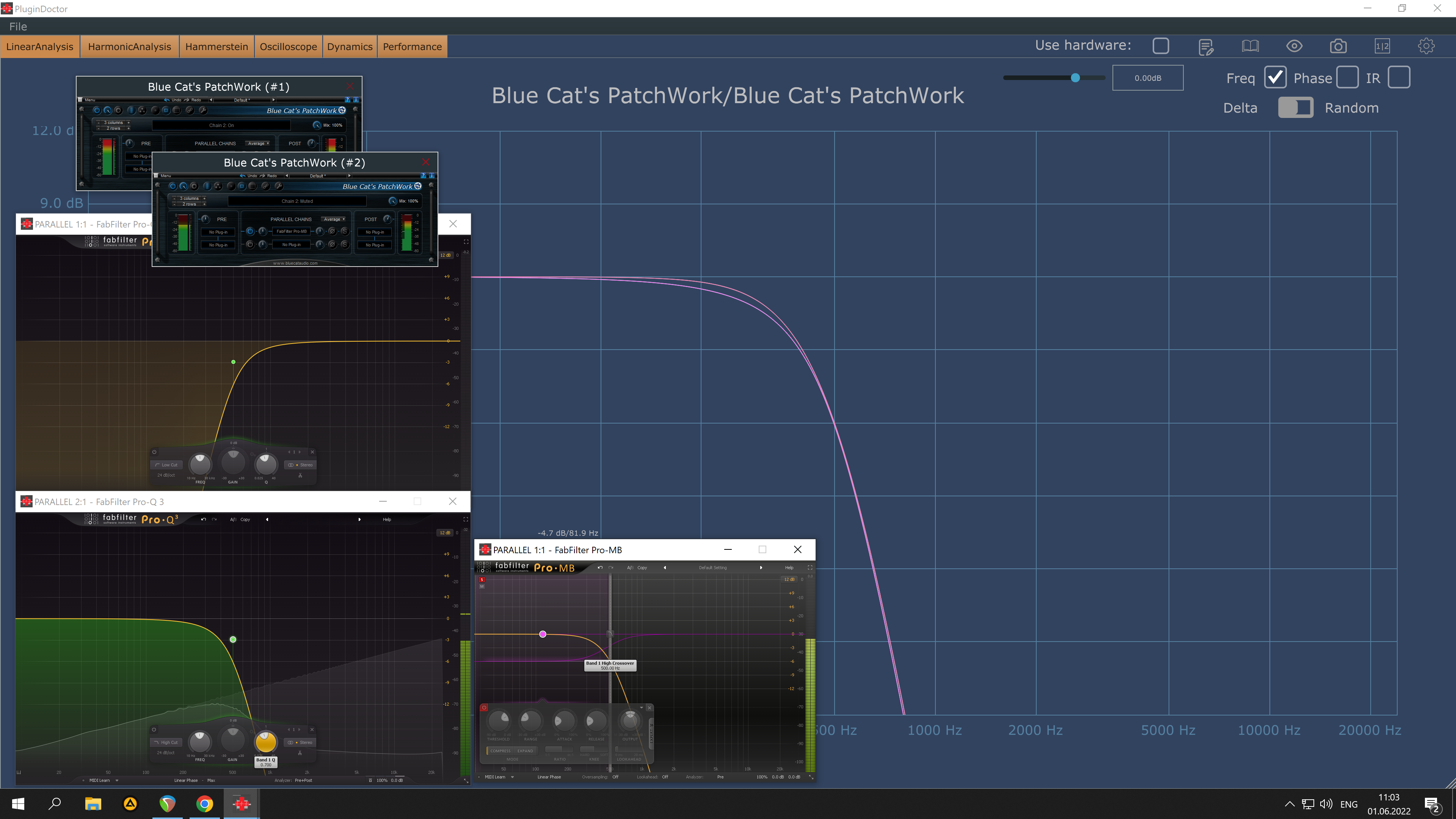Click the eye view icon

(x=1294, y=46)
